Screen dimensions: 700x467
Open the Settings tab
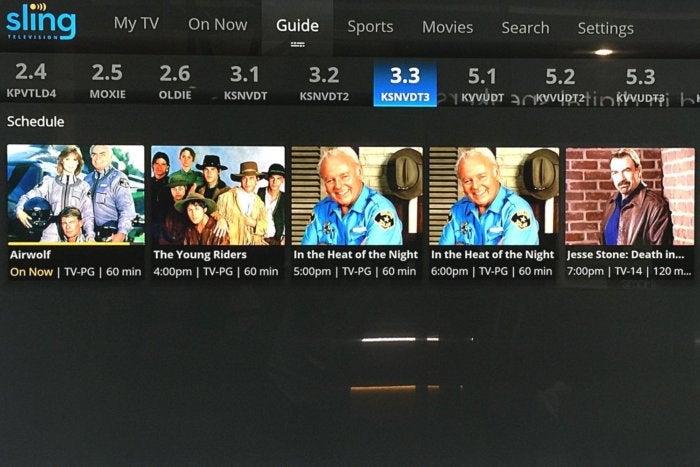(x=605, y=29)
